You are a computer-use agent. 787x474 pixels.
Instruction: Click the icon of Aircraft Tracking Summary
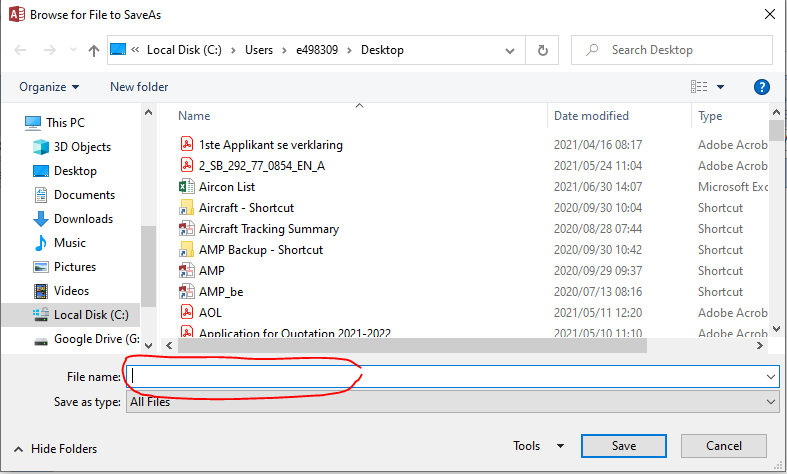point(187,228)
